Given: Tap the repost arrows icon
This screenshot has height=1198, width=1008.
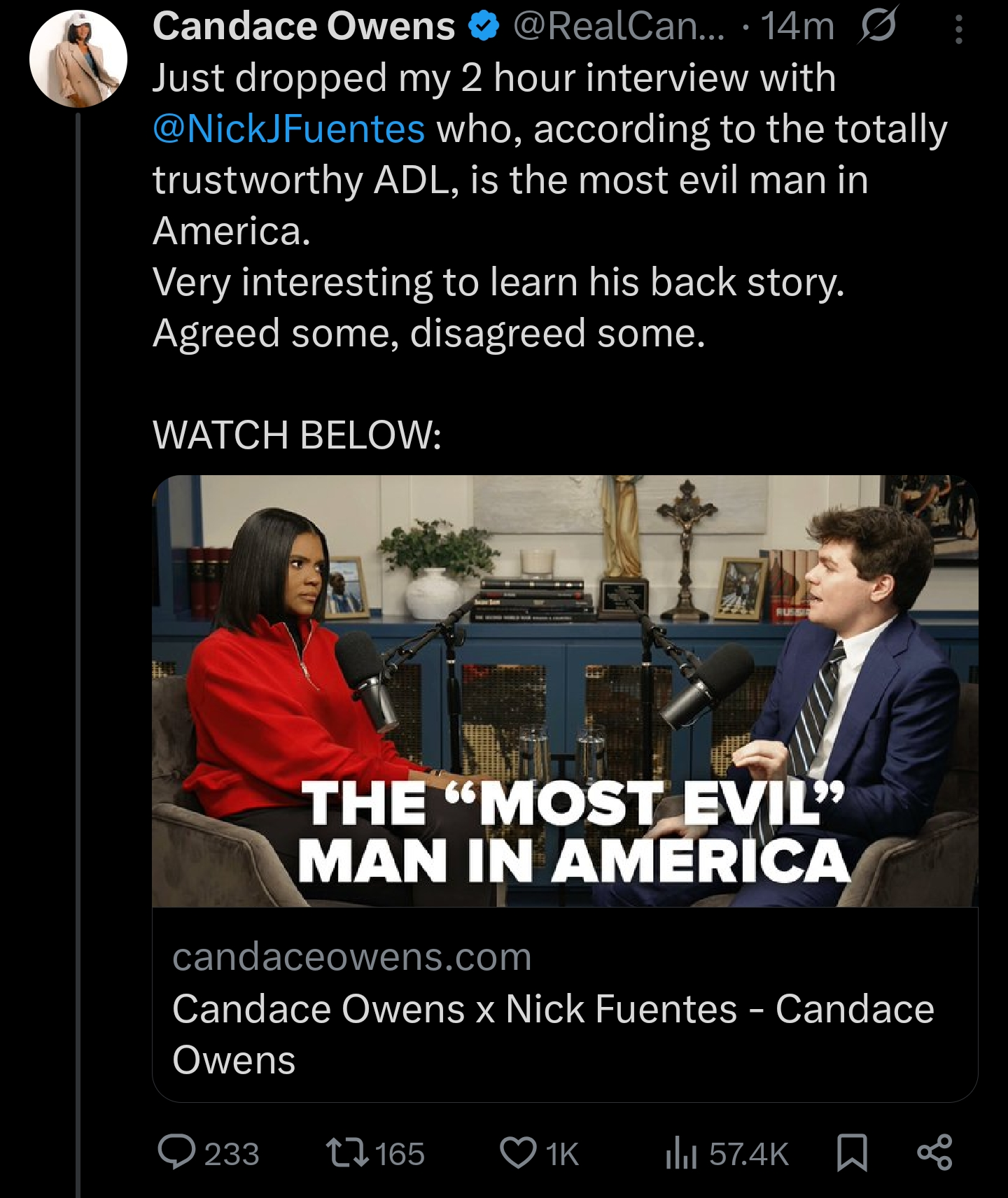Looking at the screenshot, I should pyautogui.click(x=348, y=1153).
